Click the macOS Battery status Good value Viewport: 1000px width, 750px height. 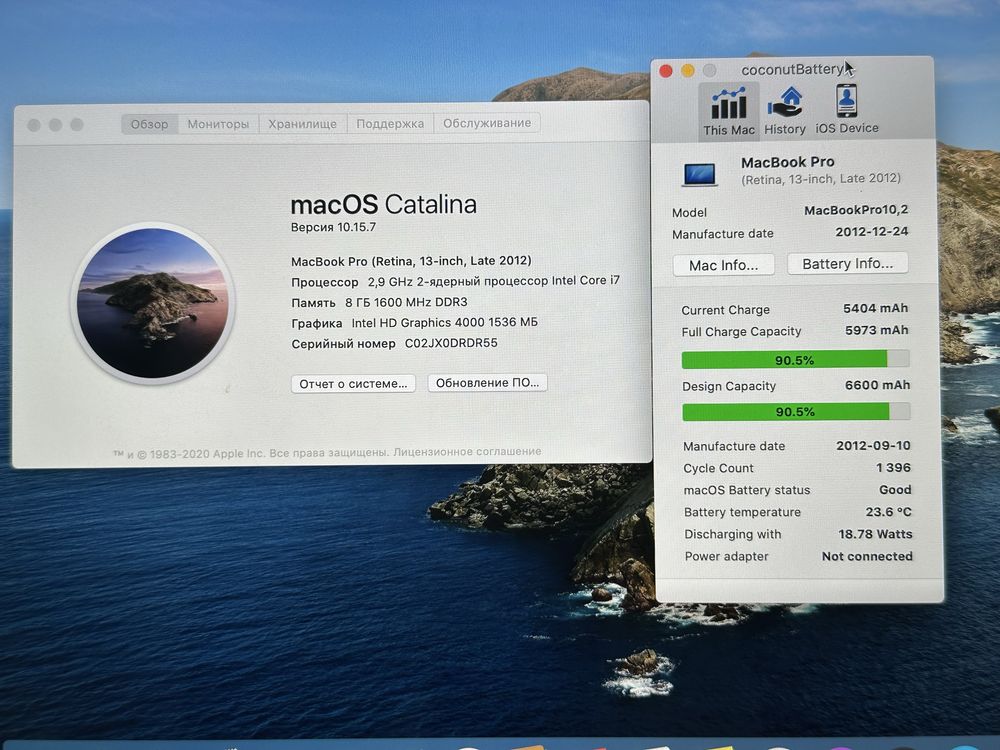tap(895, 490)
